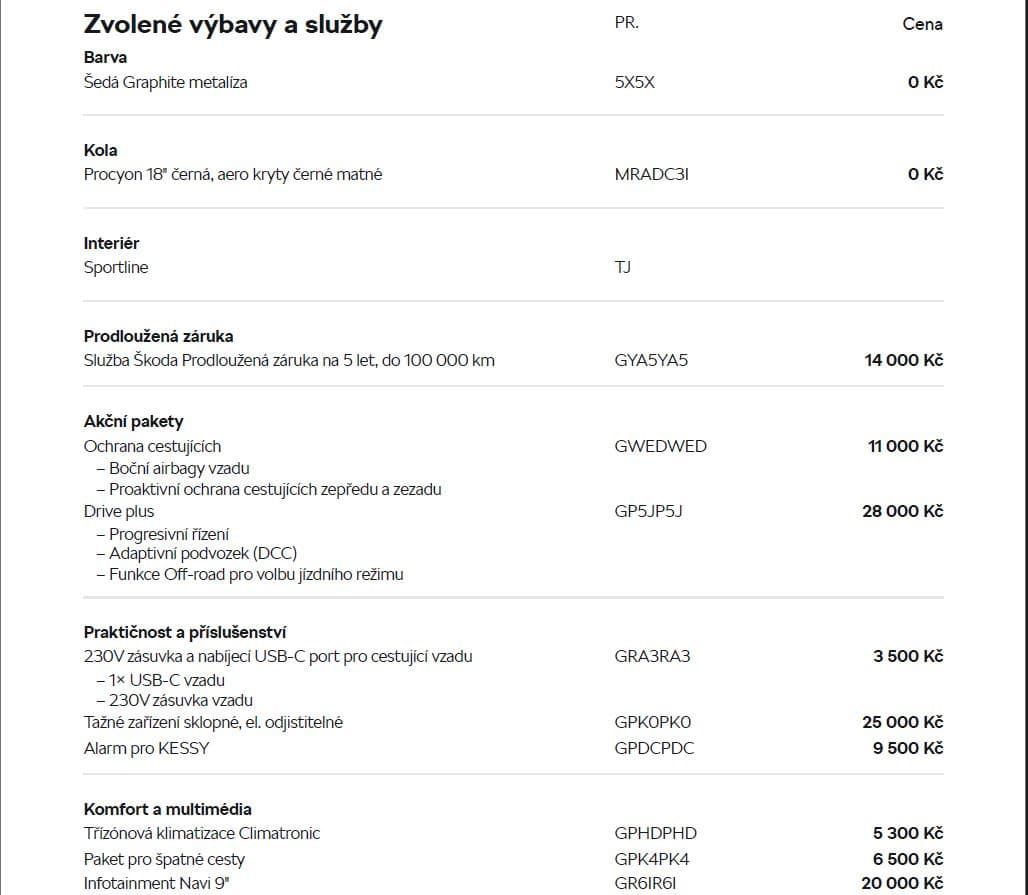Select the Drive plus package line

(x=119, y=511)
